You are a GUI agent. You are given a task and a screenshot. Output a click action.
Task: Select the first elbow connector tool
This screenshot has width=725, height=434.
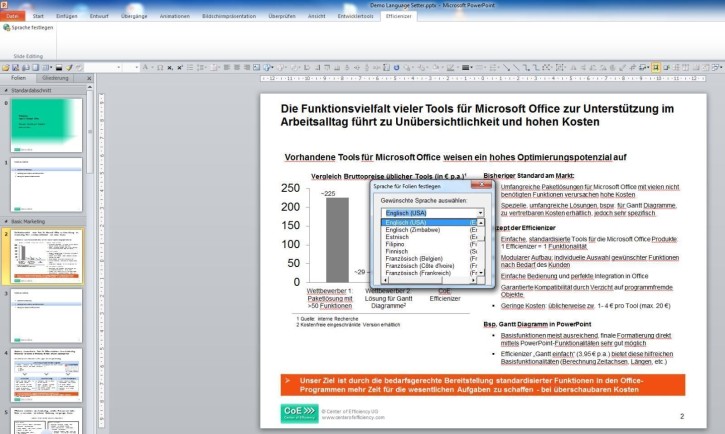coord(526,67)
